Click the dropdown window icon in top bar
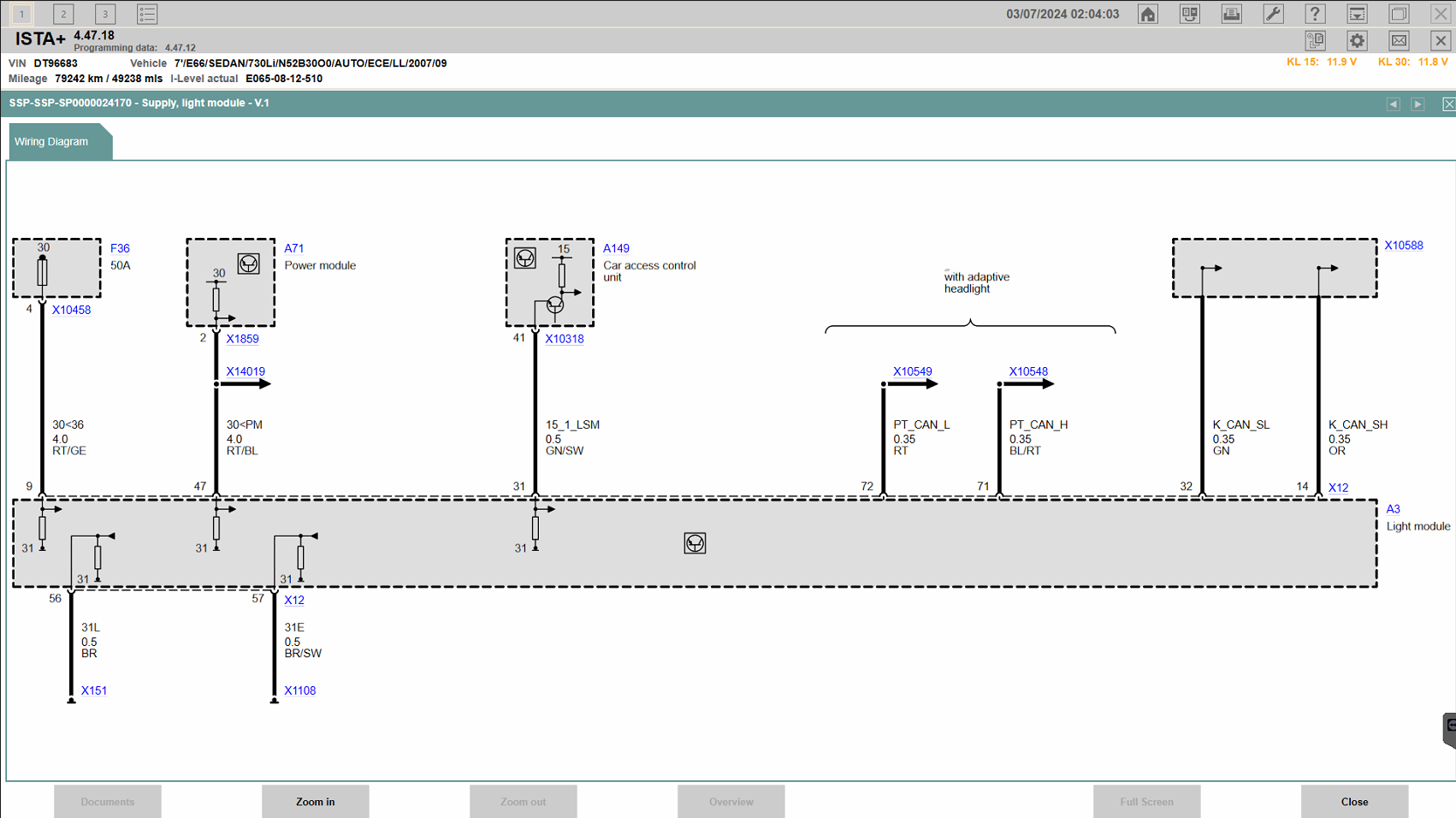Screen dimensions: 1456x818 [x=1357, y=14]
